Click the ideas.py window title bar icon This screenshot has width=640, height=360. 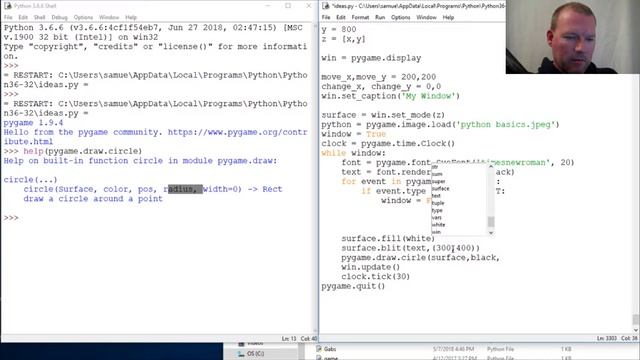pos(326,6)
